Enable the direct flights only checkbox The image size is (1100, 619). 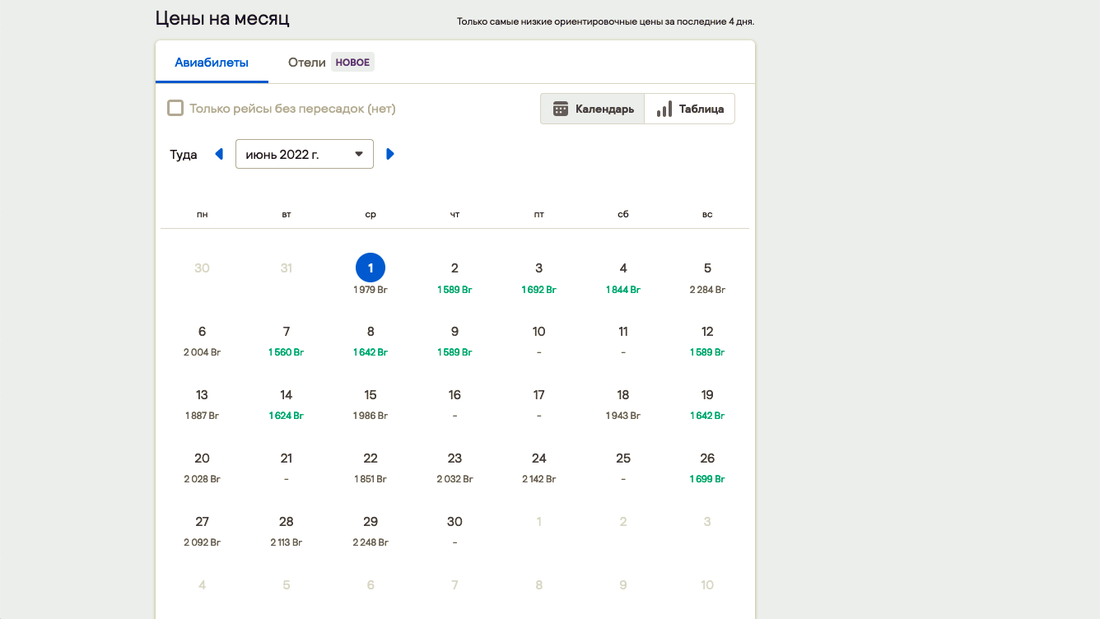[175, 108]
